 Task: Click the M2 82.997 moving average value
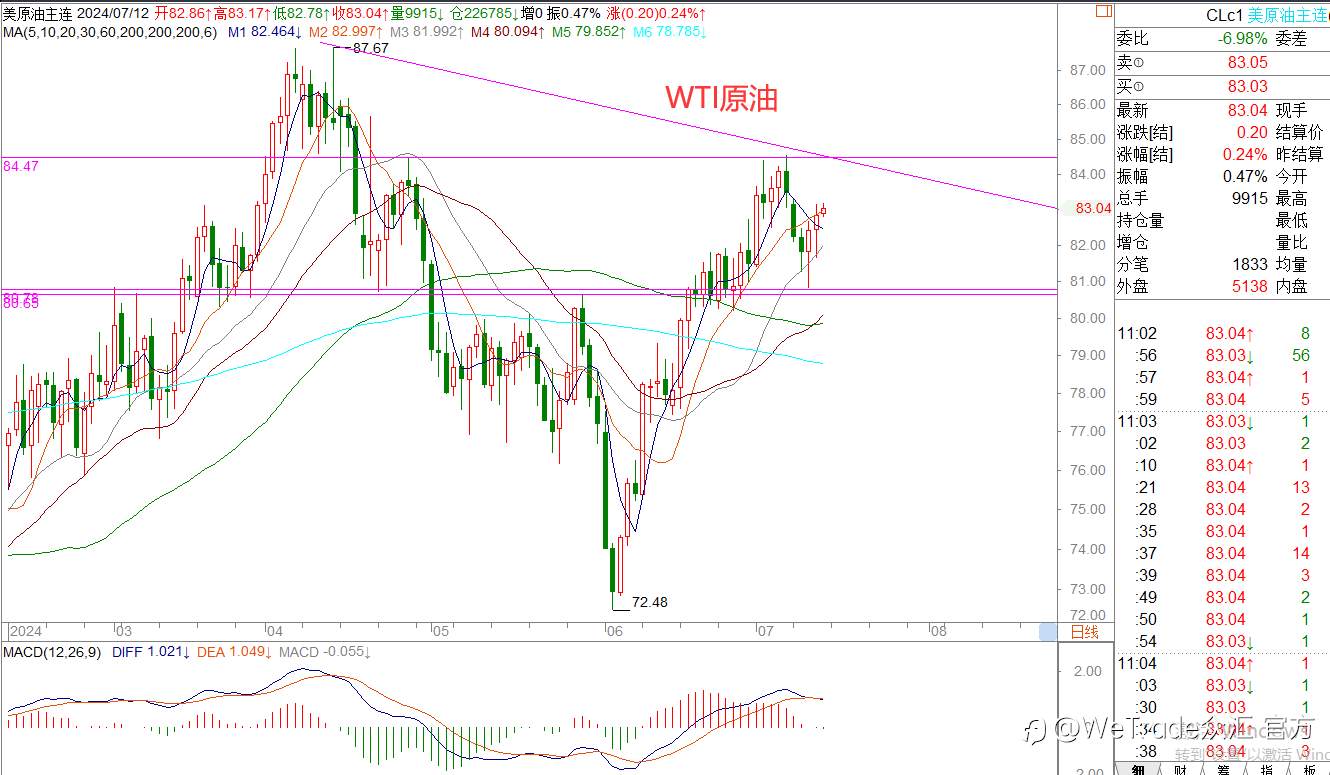(x=346, y=32)
